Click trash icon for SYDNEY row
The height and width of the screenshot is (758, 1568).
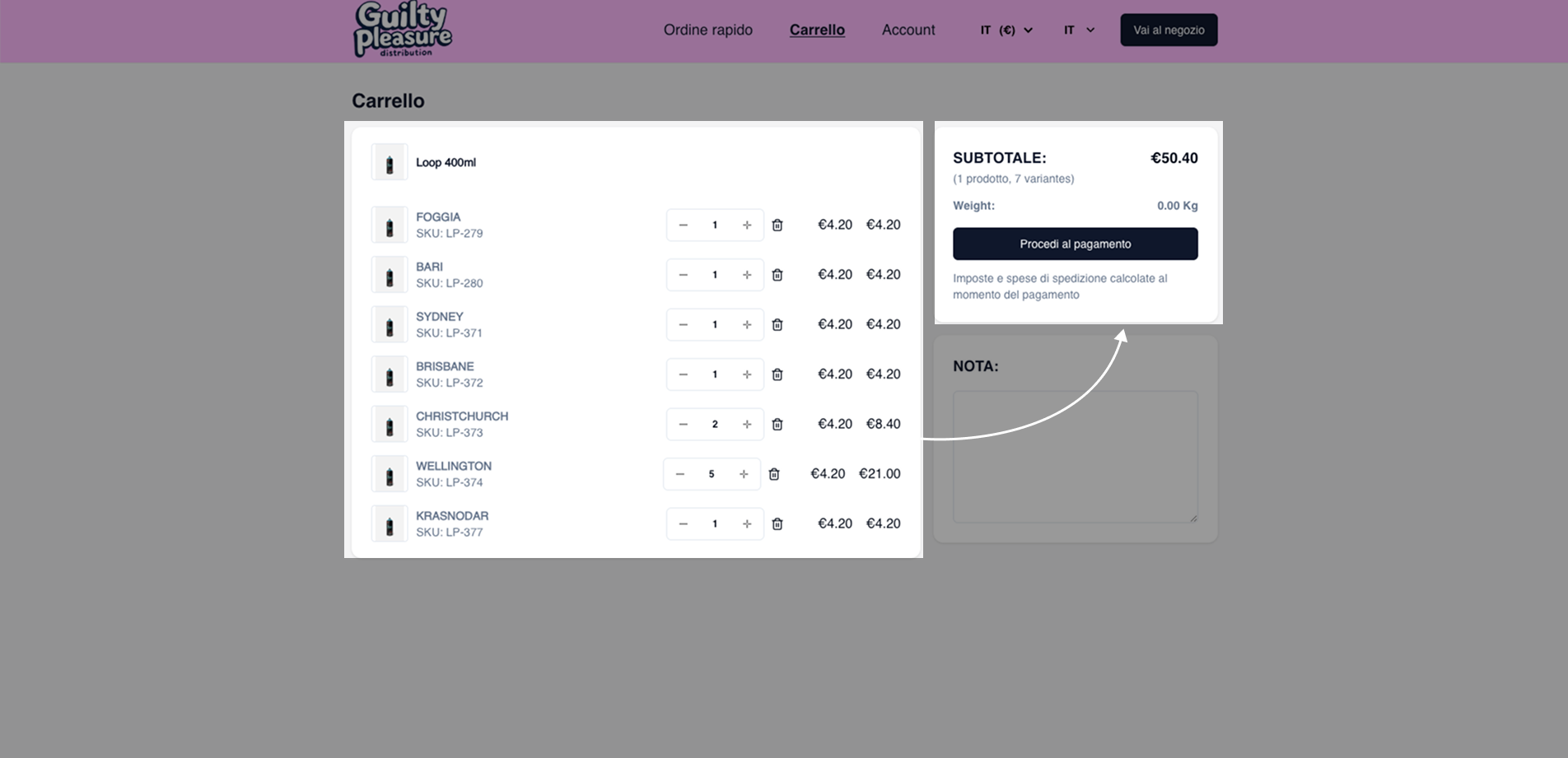[x=777, y=324]
